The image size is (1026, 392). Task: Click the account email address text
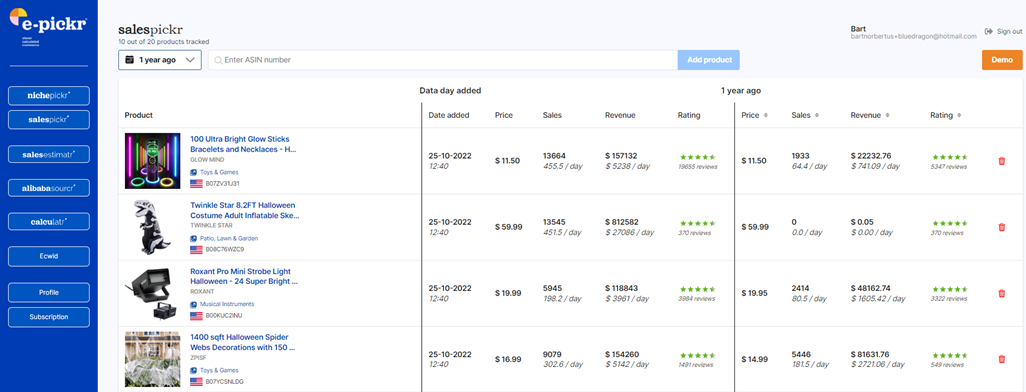913,37
